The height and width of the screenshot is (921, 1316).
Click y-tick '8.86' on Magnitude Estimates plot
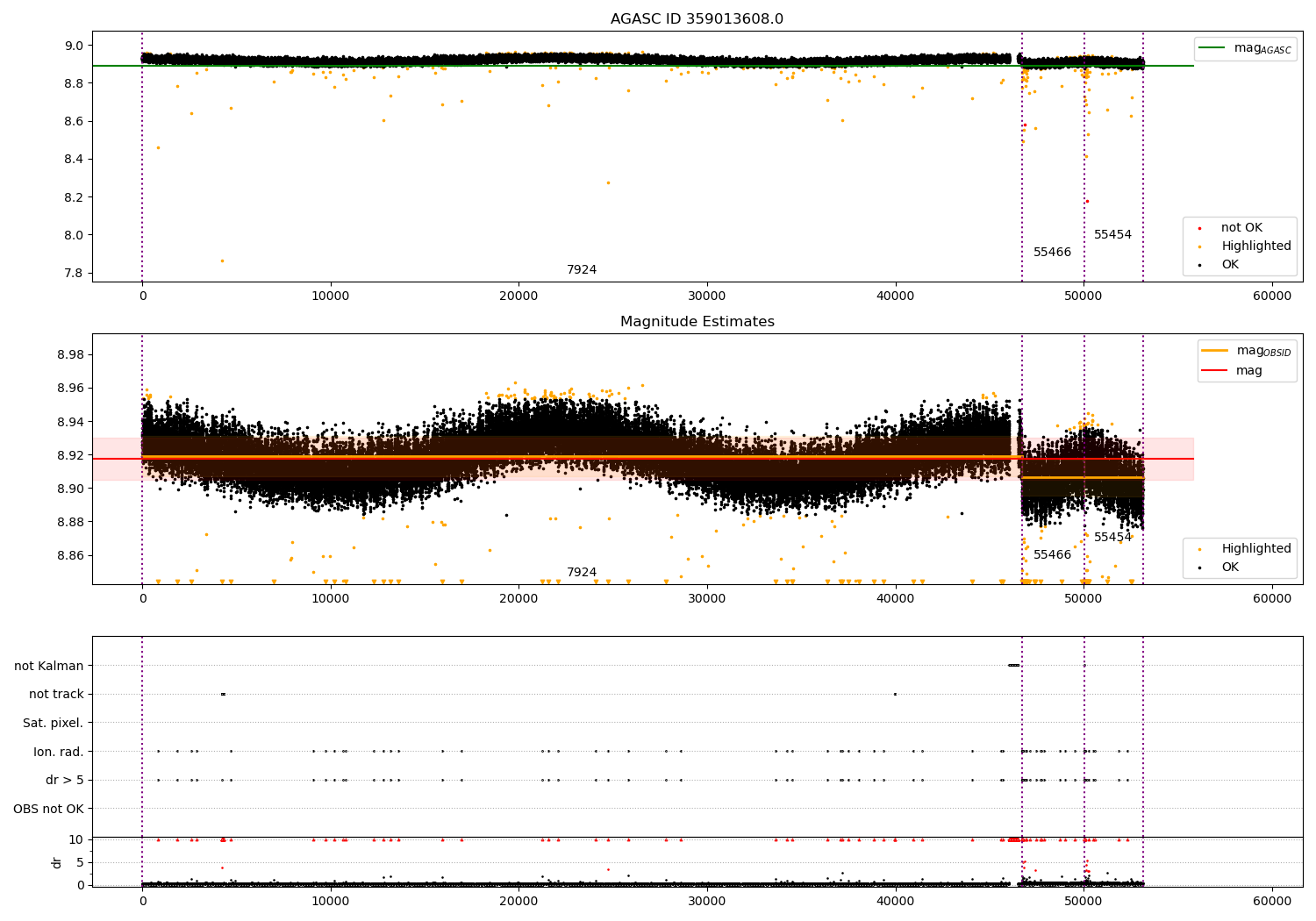[71, 555]
